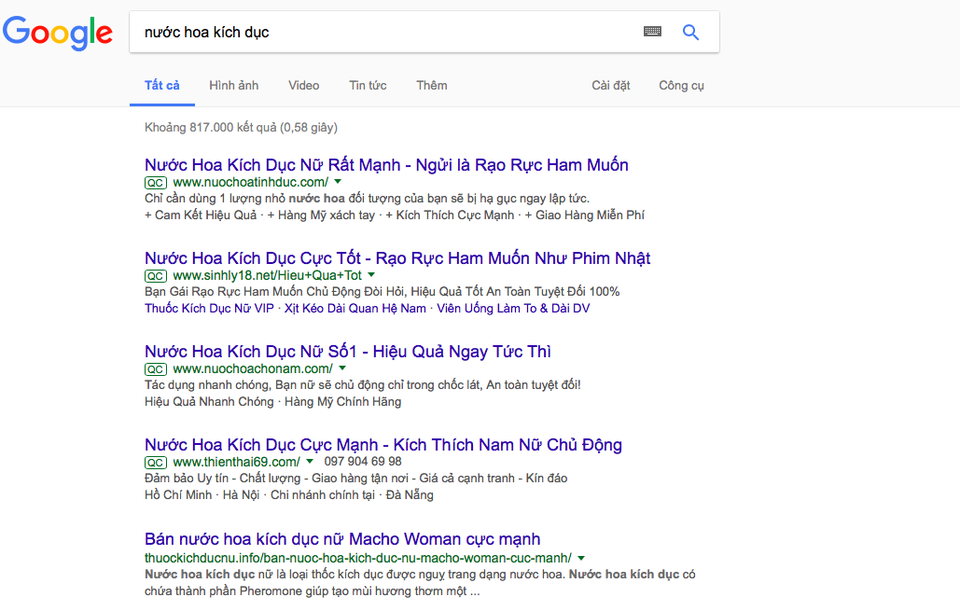Switch to the 'Video' tab

pyautogui.click(x=304, y=86)
